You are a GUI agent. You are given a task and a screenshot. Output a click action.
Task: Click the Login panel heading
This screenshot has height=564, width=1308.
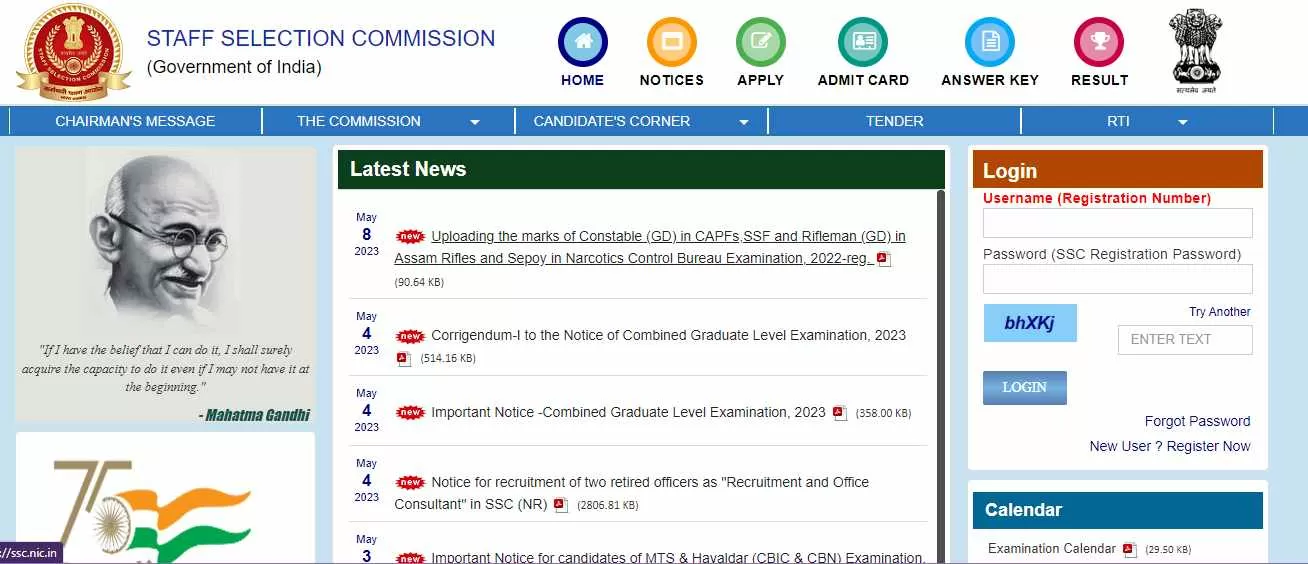(x=1010, y=171)
